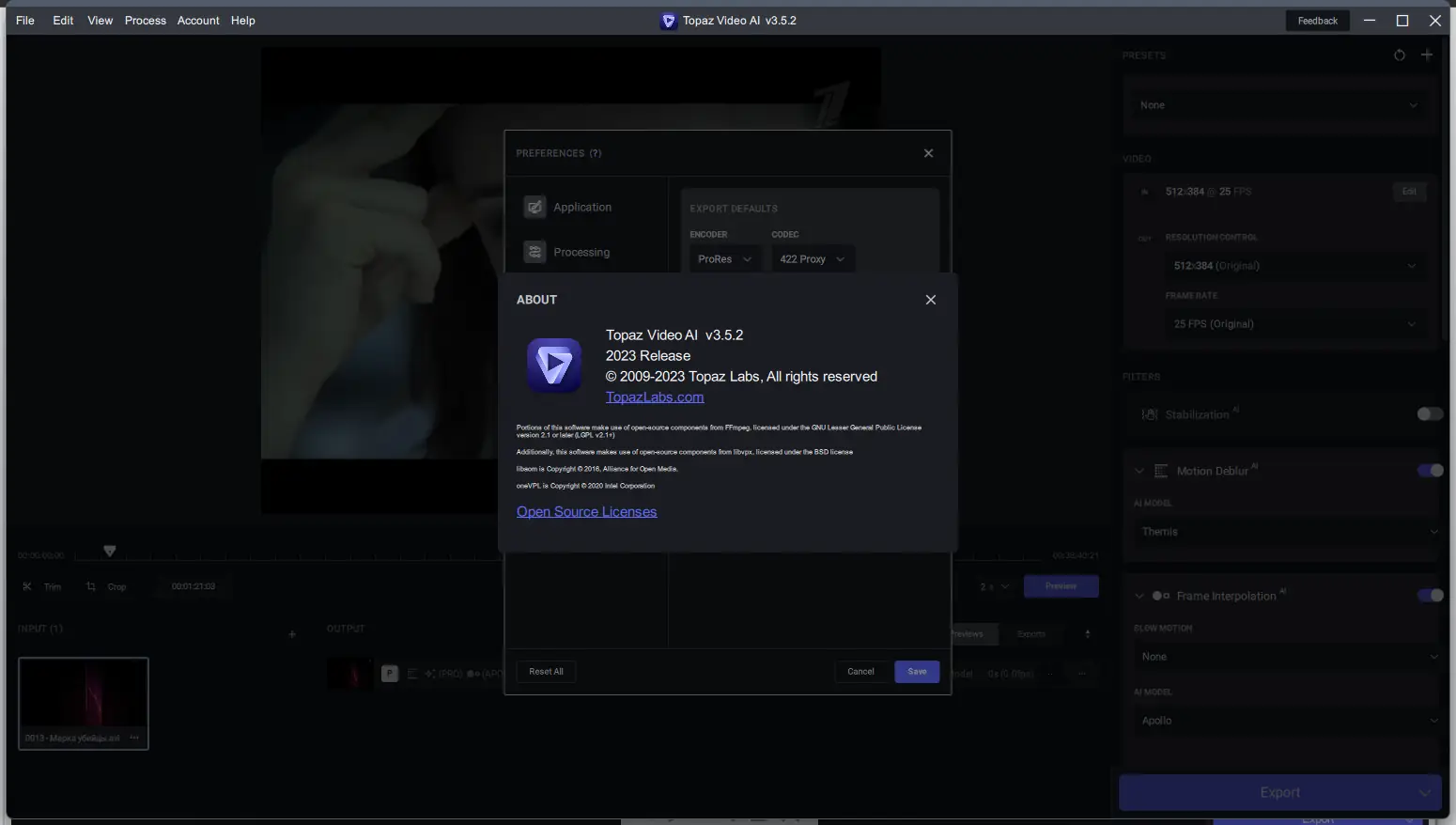Click the 512x384 @ 25 FPS input info text
The height and width of the screenshot is (825, 1456).
pos(1208,192)
